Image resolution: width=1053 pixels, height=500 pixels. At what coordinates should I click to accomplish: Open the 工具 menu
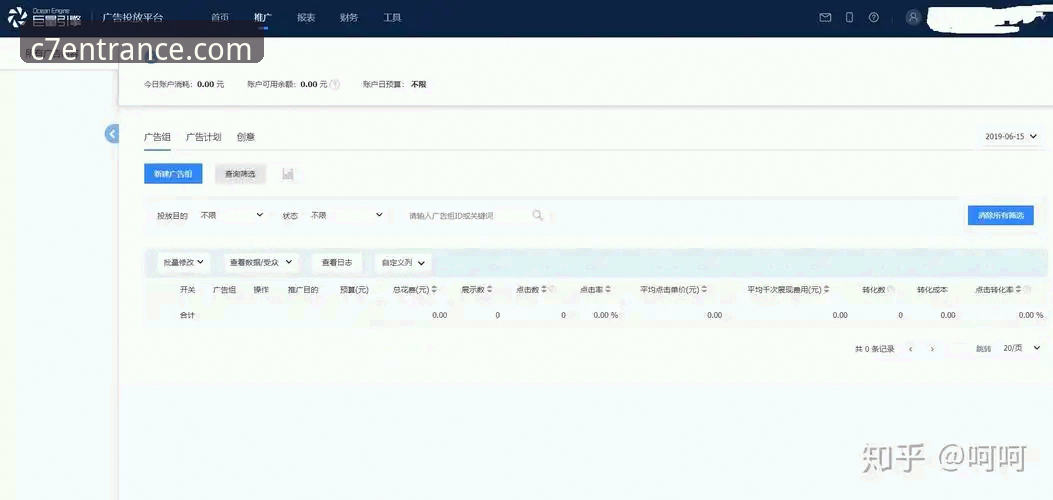coord(392,17)
